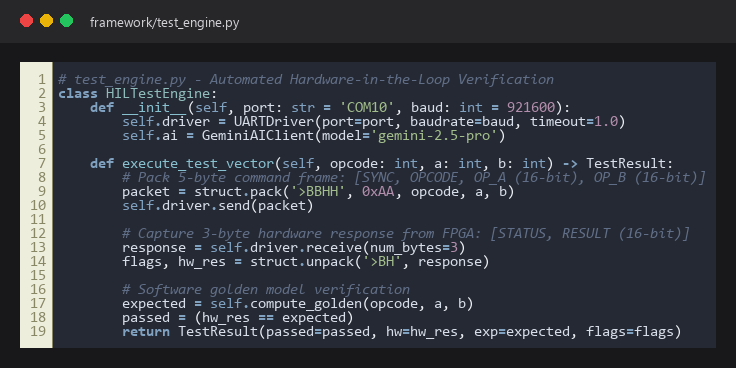Click the flags=flags argument
736x368 pixels.
point(631,332)
